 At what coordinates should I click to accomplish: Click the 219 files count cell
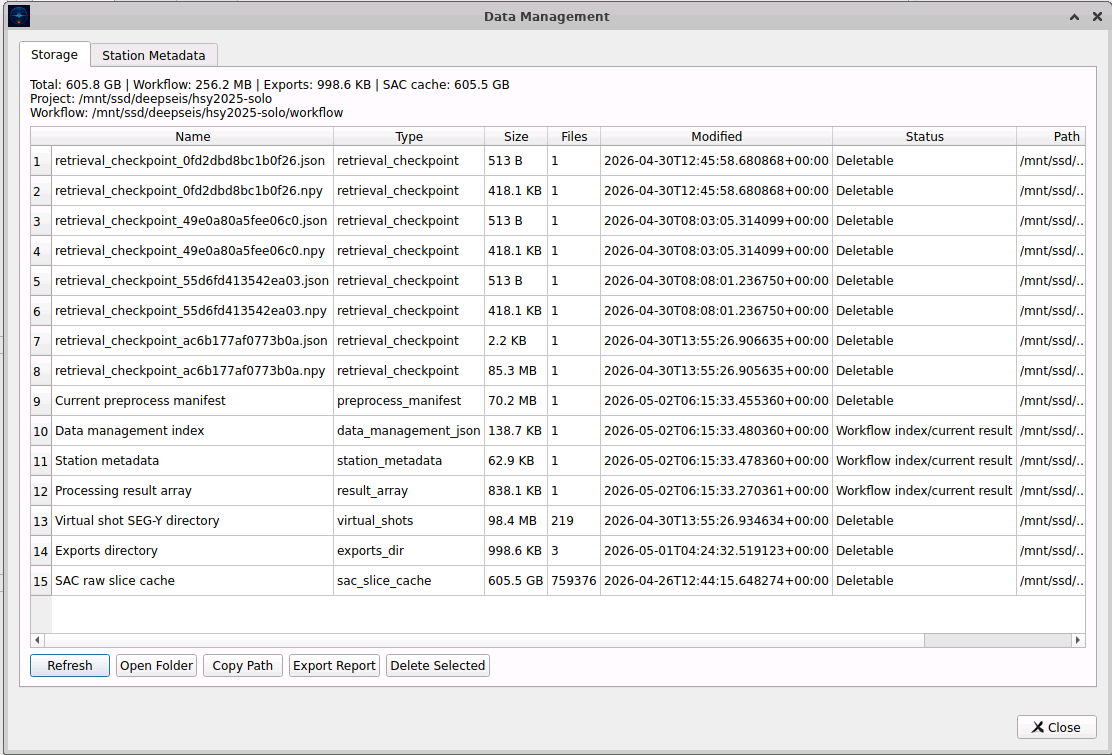point(574,520)
